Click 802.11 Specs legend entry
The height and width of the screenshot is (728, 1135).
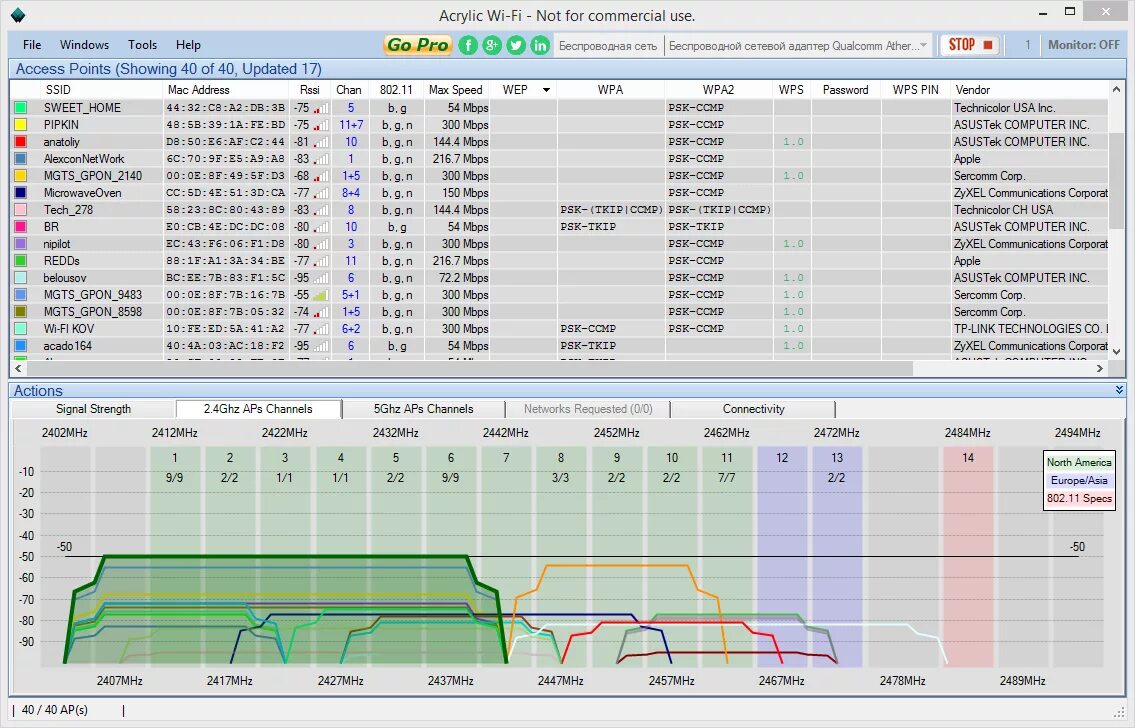pos(1079,498)
